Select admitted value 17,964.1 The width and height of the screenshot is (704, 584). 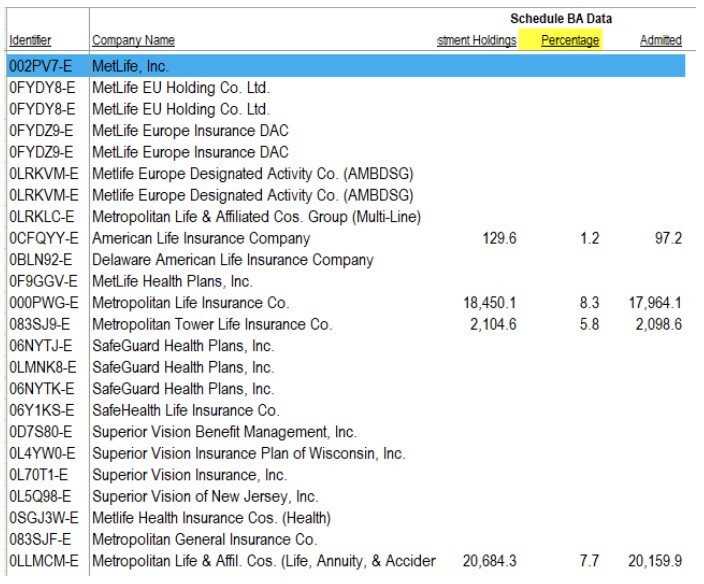655,303
